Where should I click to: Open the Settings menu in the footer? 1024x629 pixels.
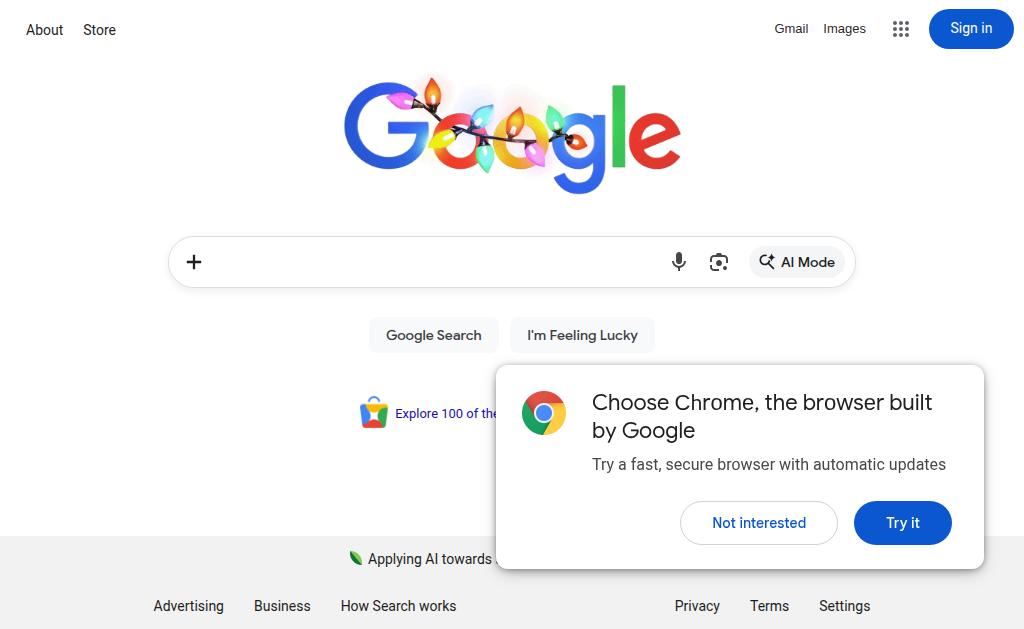[x=844, y=606]
